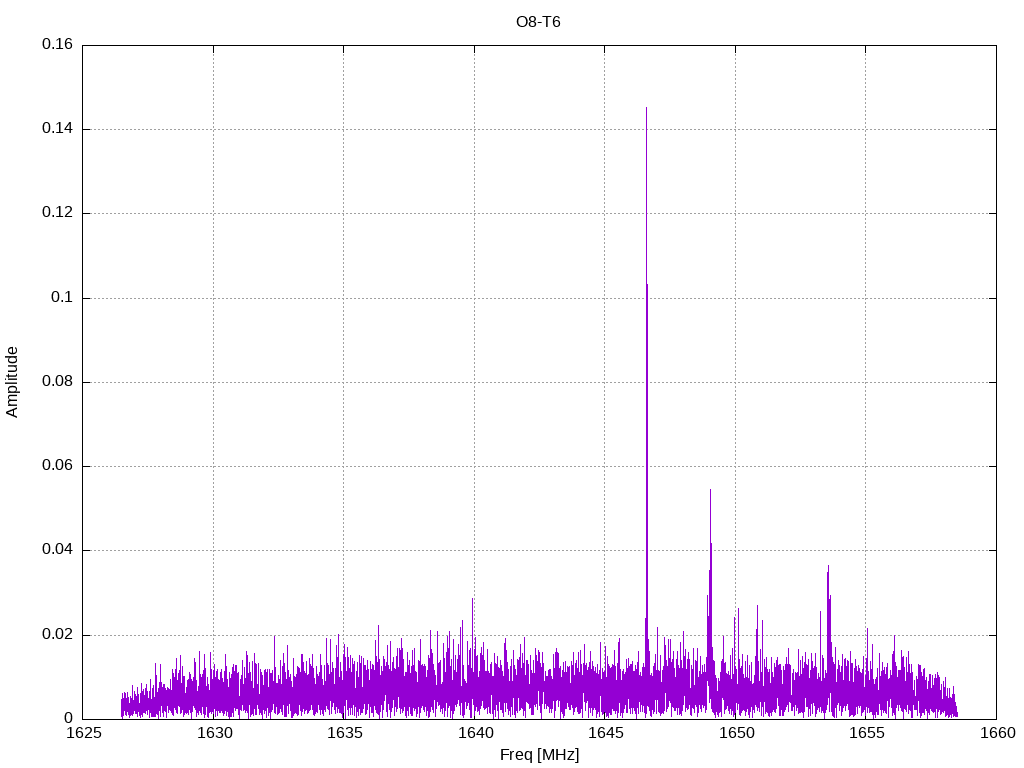The height and width of the screenshot is (768, 1024).
Task: Click the second-highest peak tip near 1649 MHz
Action: 710,490
